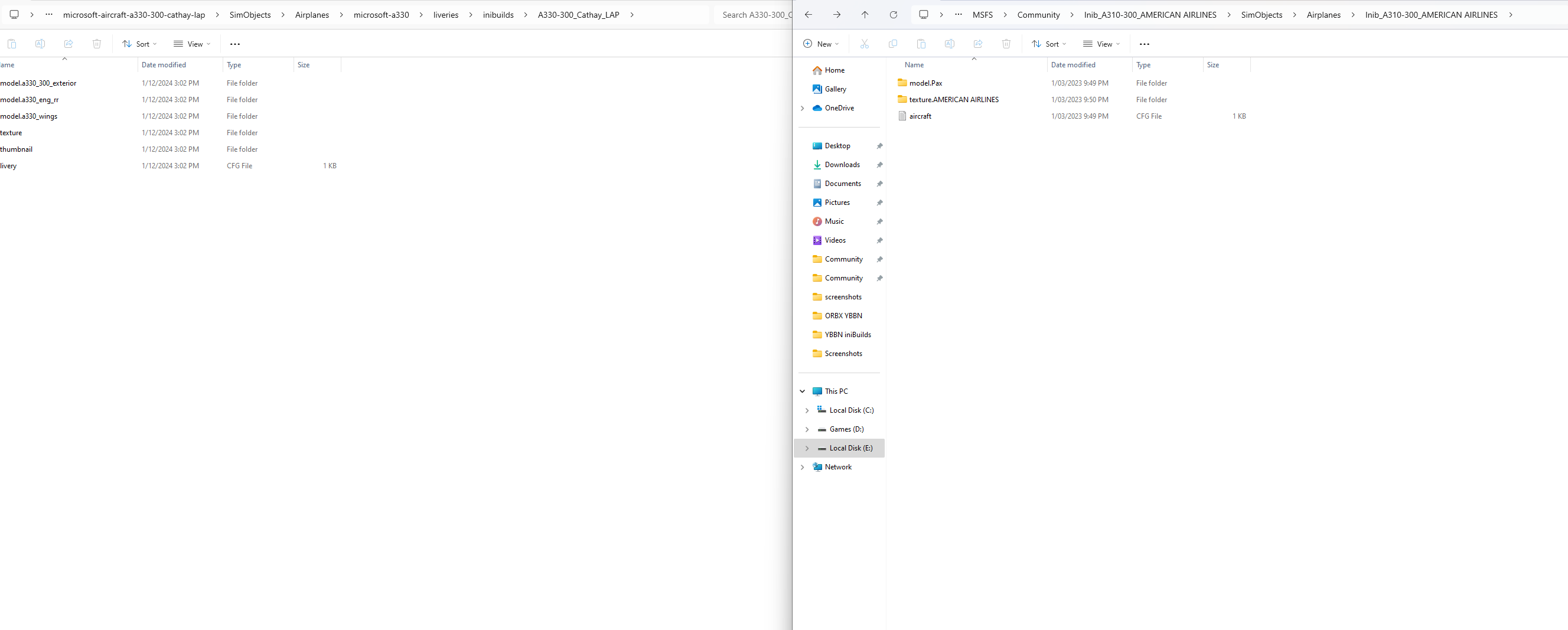Click the MSFS breadcrumb in the right address bar
1568x630 pixels.
coord(982,15)
